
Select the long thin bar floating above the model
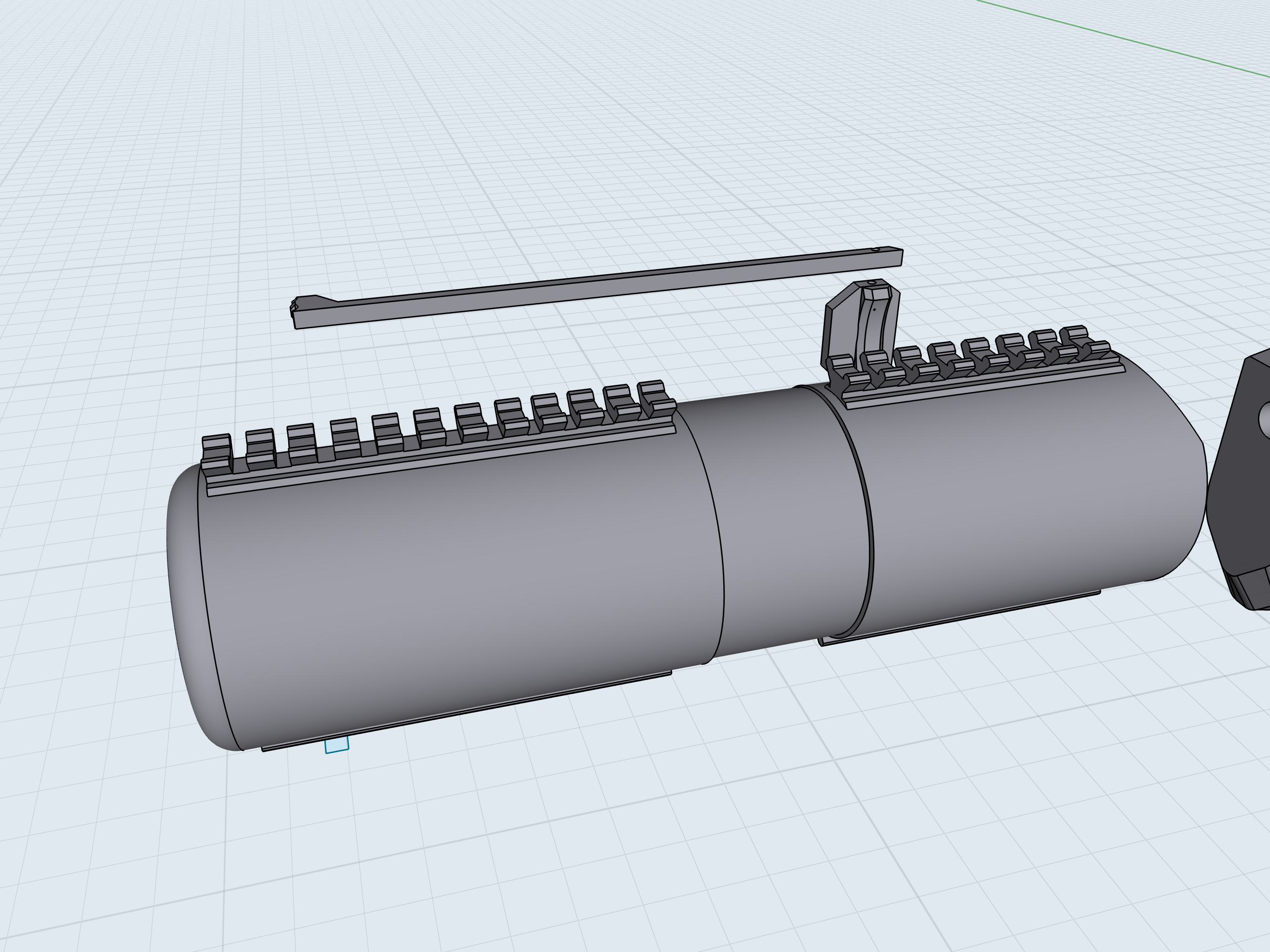597,288
